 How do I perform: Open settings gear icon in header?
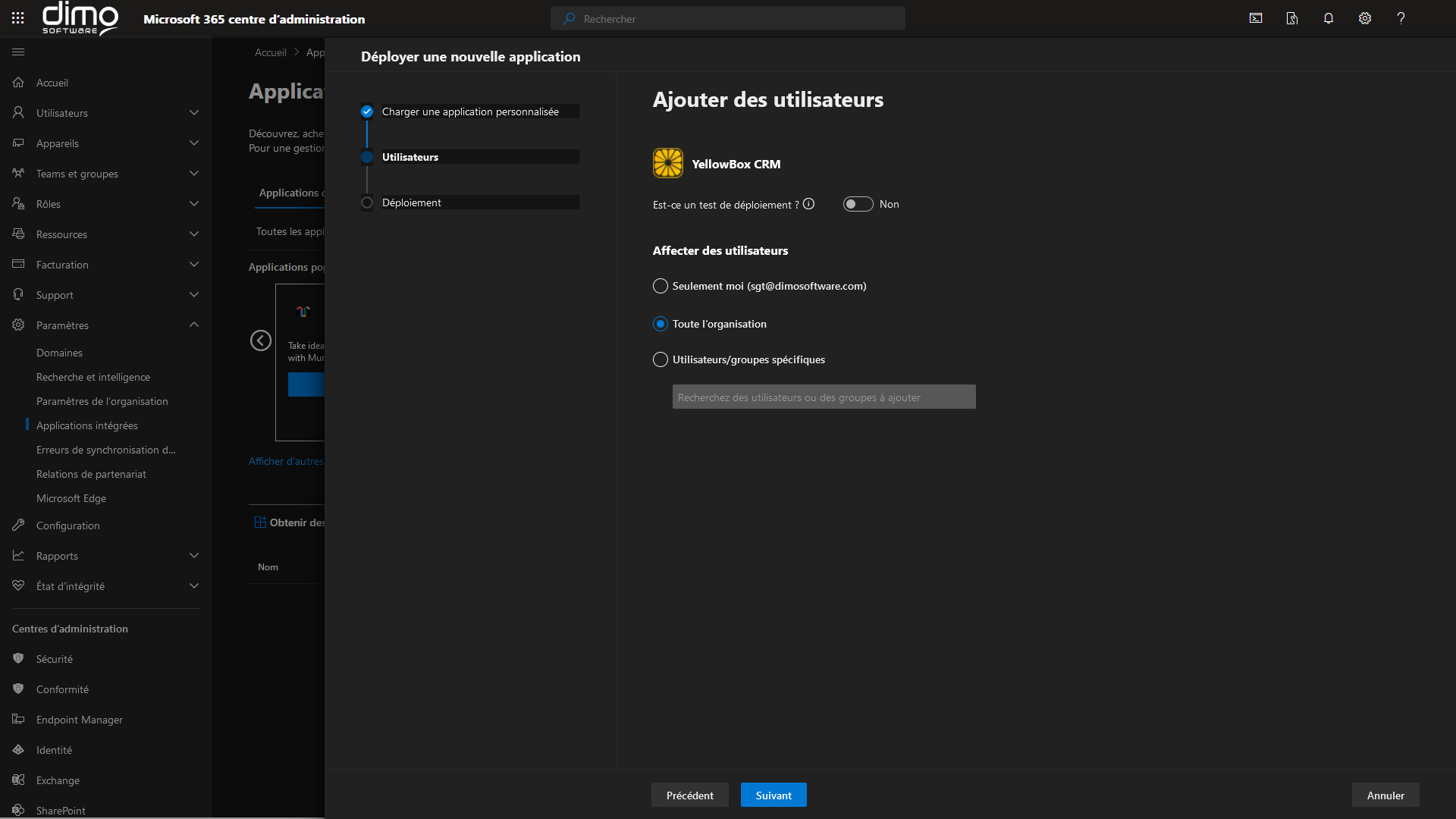coord(1365,18)
